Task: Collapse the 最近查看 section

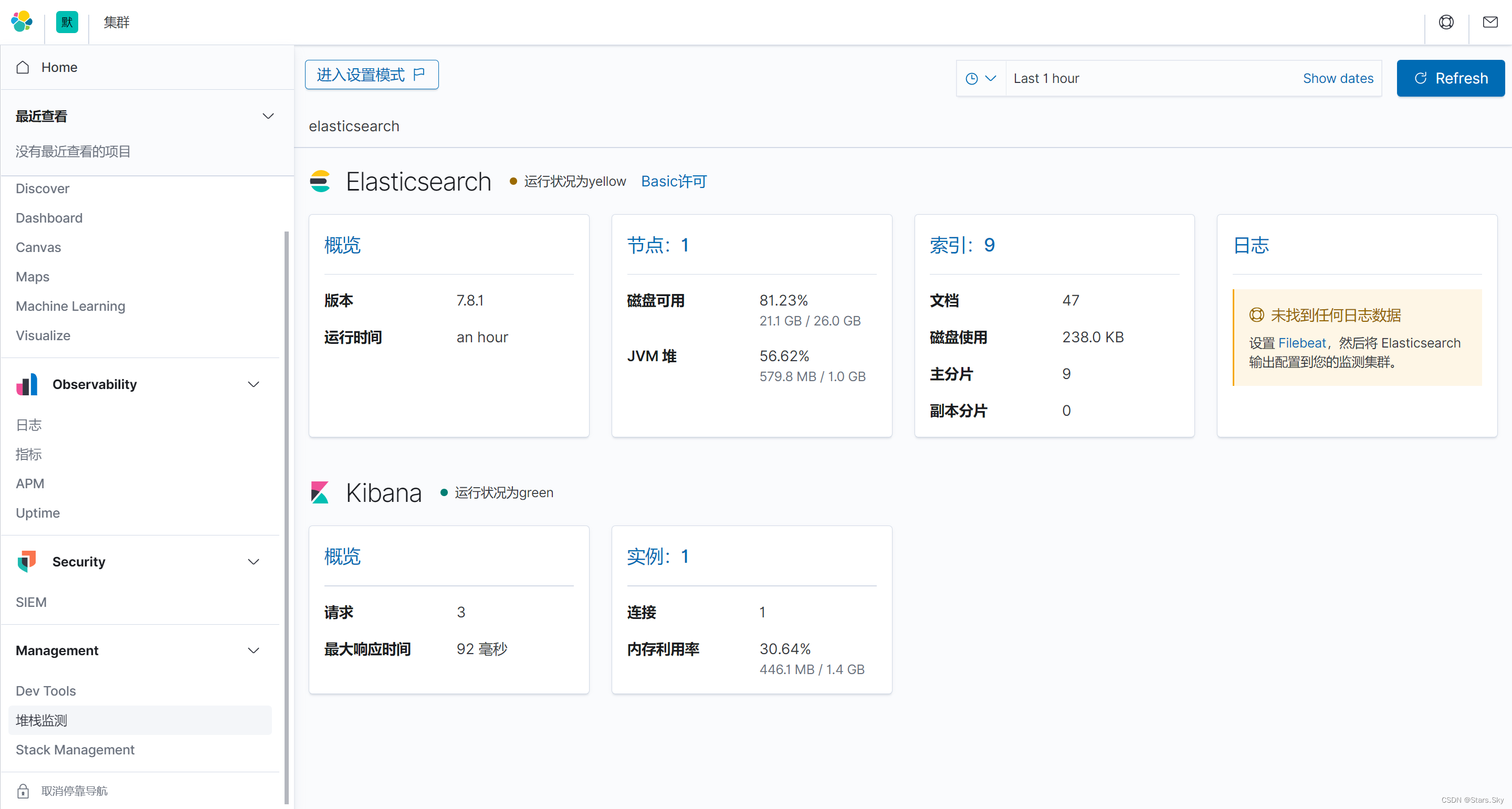Action: tap(268, 116)
